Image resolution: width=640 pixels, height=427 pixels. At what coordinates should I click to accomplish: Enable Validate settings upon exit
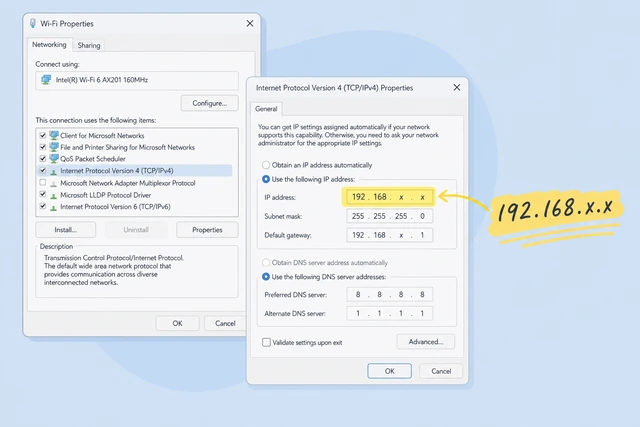click(266, 342)
